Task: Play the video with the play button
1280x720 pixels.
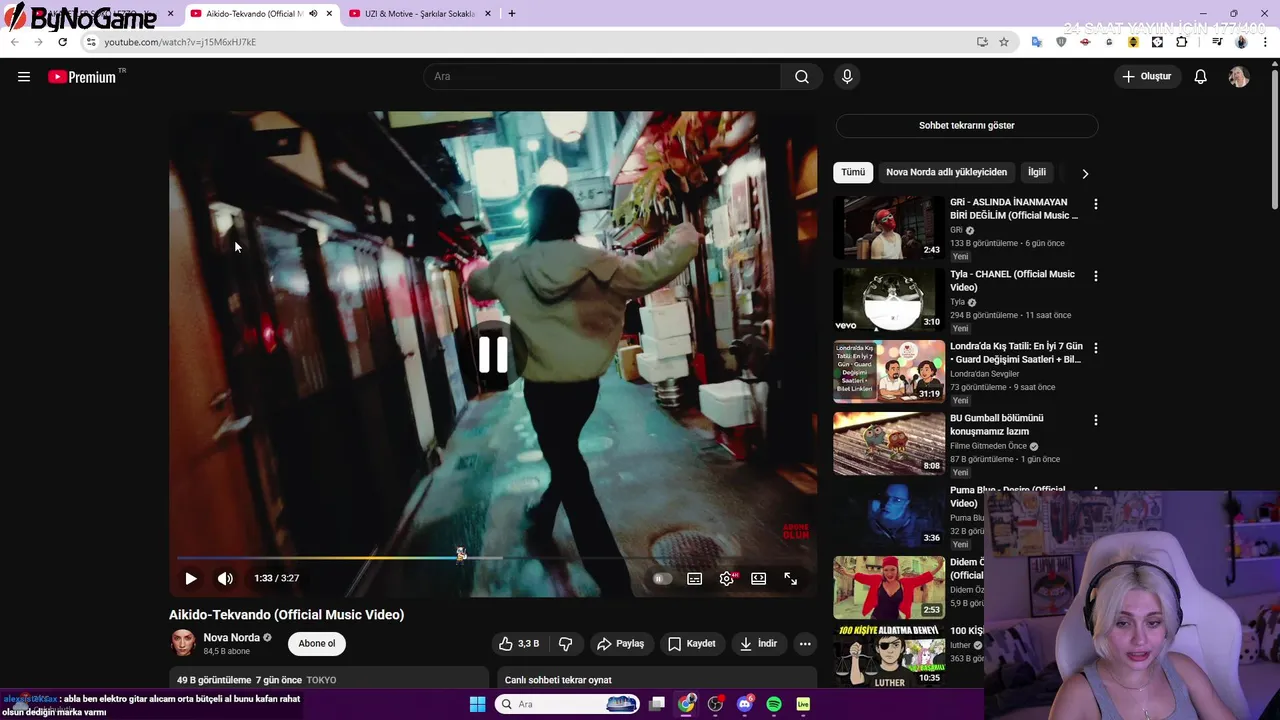Action: point(191,578)
